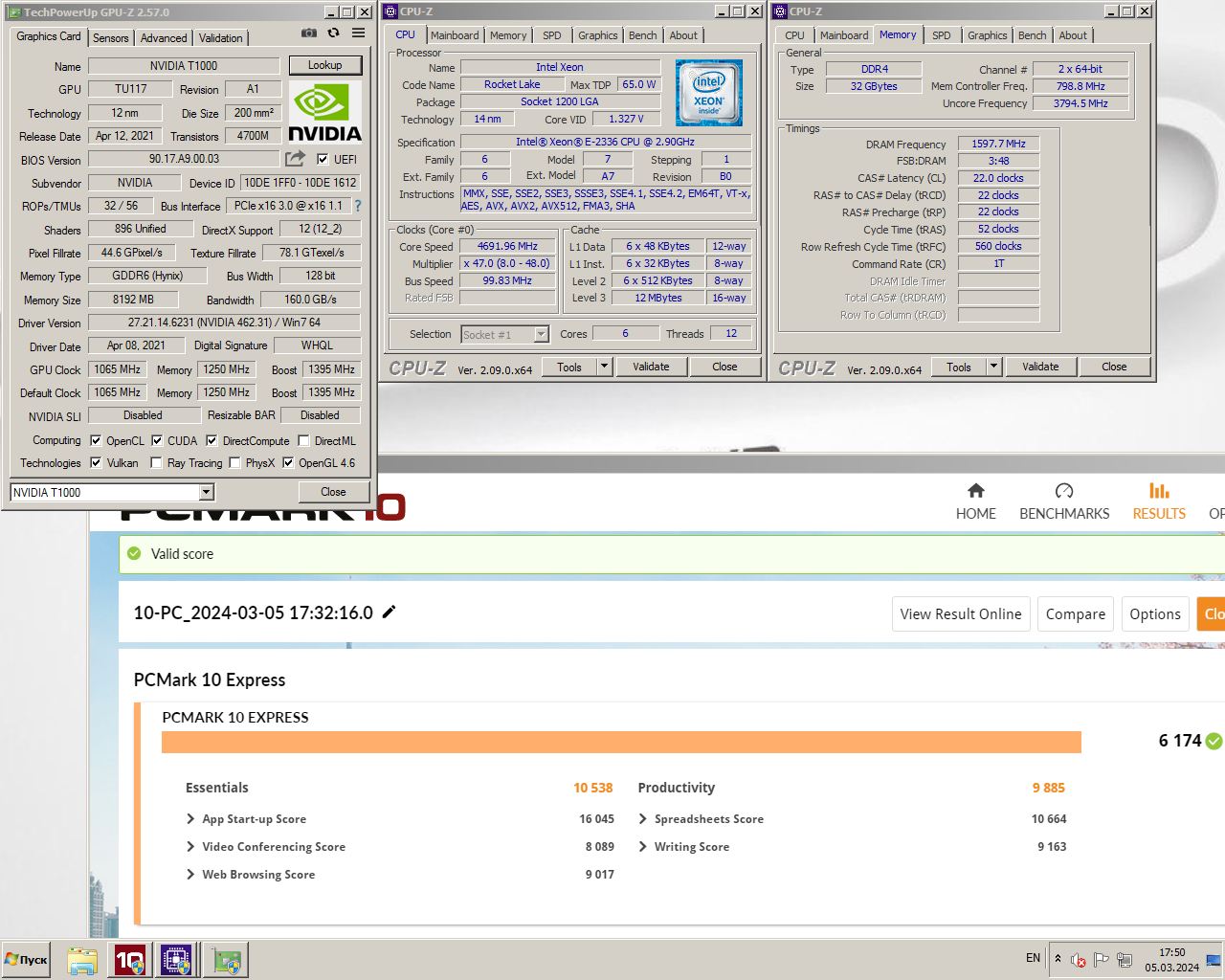Toggle the OpenGL 4.6 checkbox
Image resolution: width=1225 pixels, height=980 pixels.
click(288, 462)
